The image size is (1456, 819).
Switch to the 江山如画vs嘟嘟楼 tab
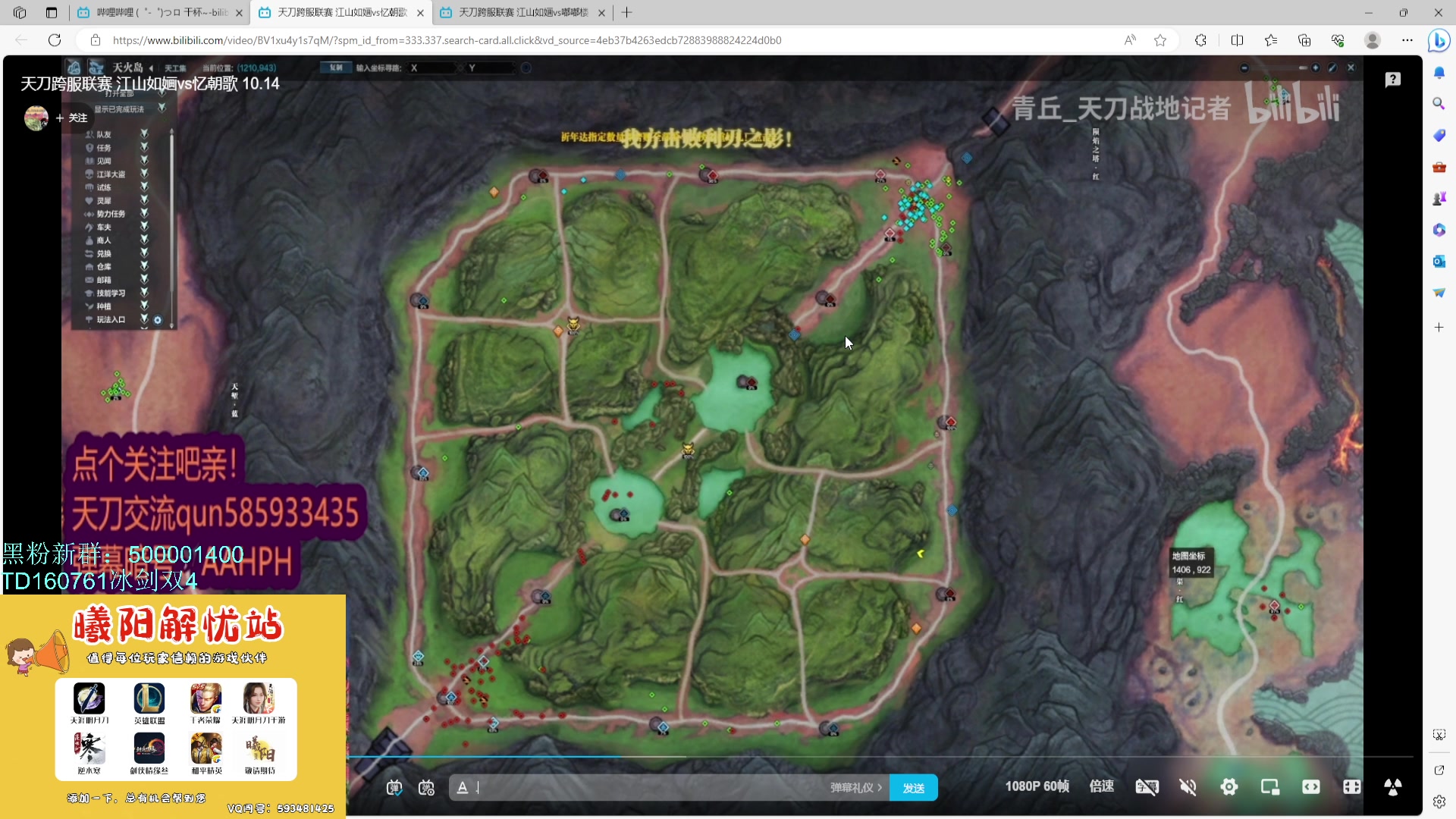522,12
